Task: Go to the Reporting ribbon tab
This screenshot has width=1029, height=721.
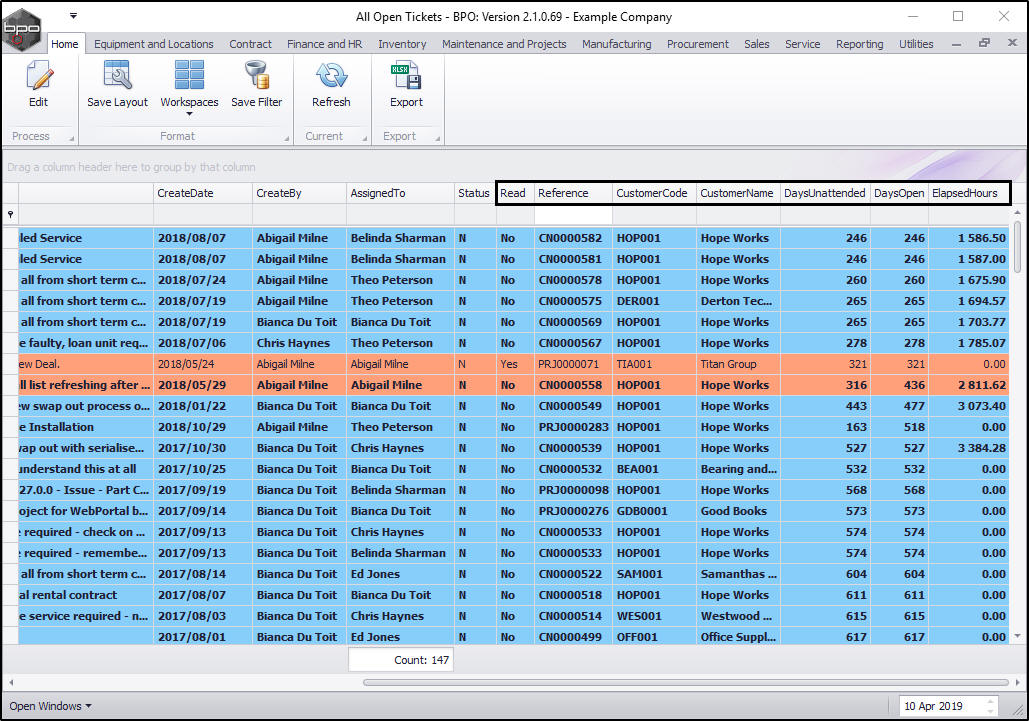Action: [859, 44]
